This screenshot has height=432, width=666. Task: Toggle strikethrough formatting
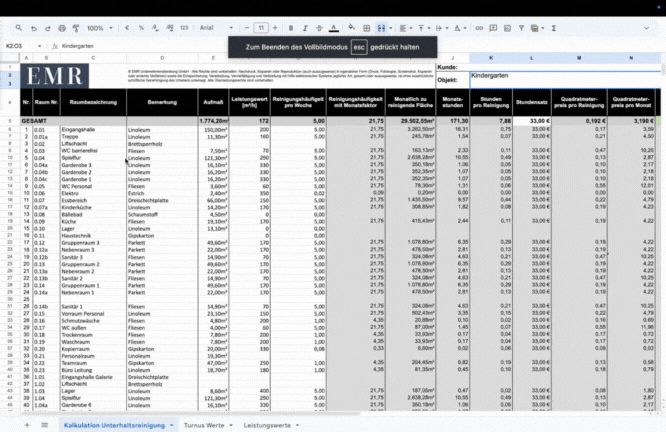(319, 28)
